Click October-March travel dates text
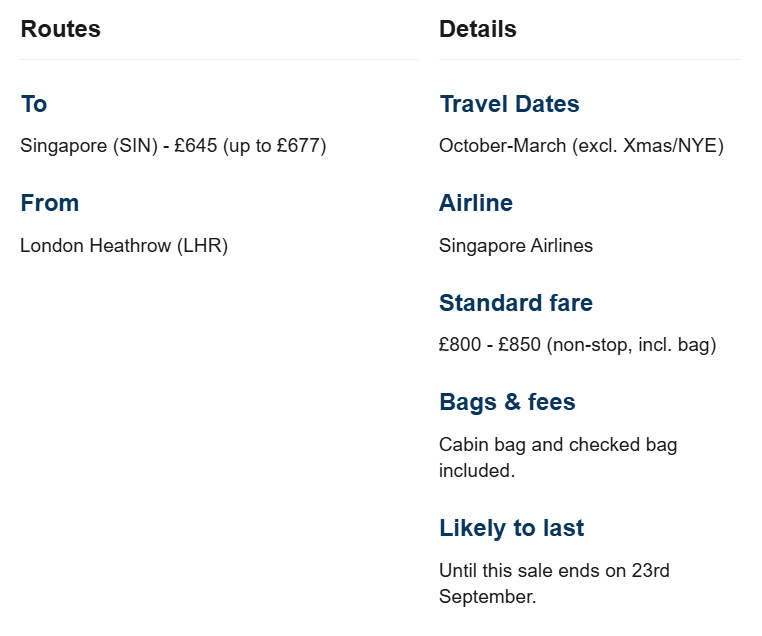This screenshot has height=636, width=762. pyautogui.click(x=581, y=146)
